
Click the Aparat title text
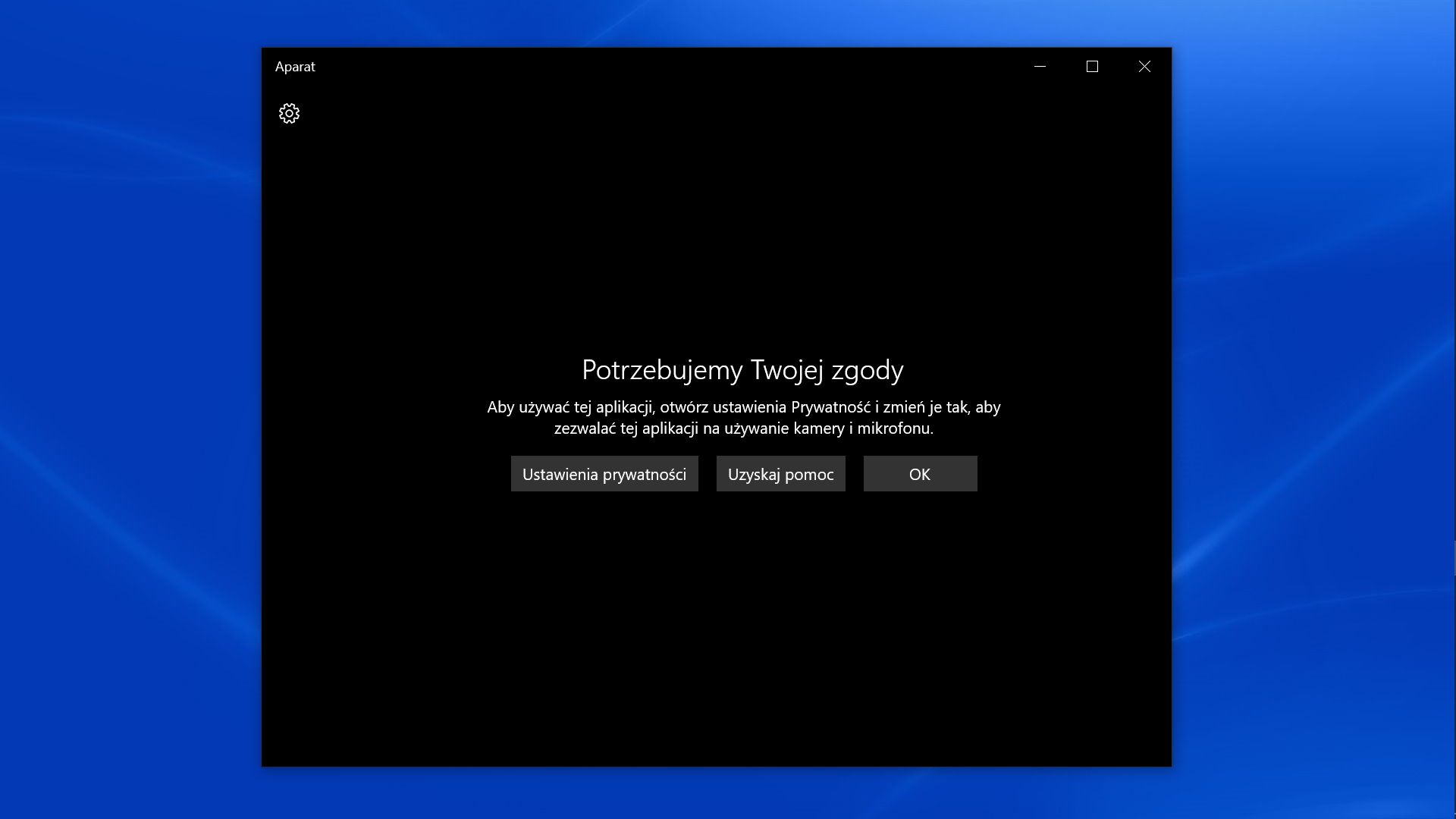(295, 67)
